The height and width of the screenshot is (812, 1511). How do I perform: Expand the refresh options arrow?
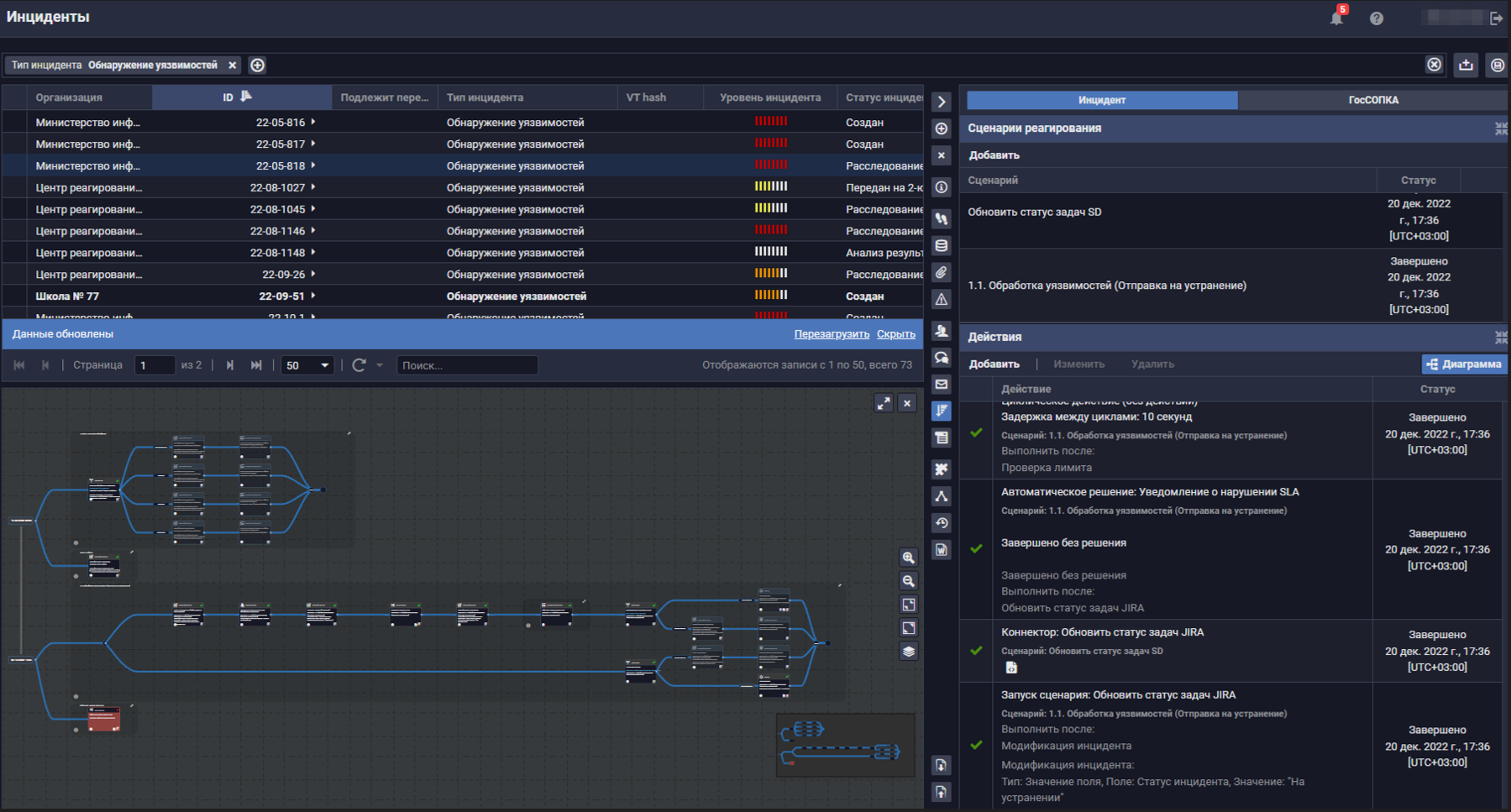click(x=380, y=365)
